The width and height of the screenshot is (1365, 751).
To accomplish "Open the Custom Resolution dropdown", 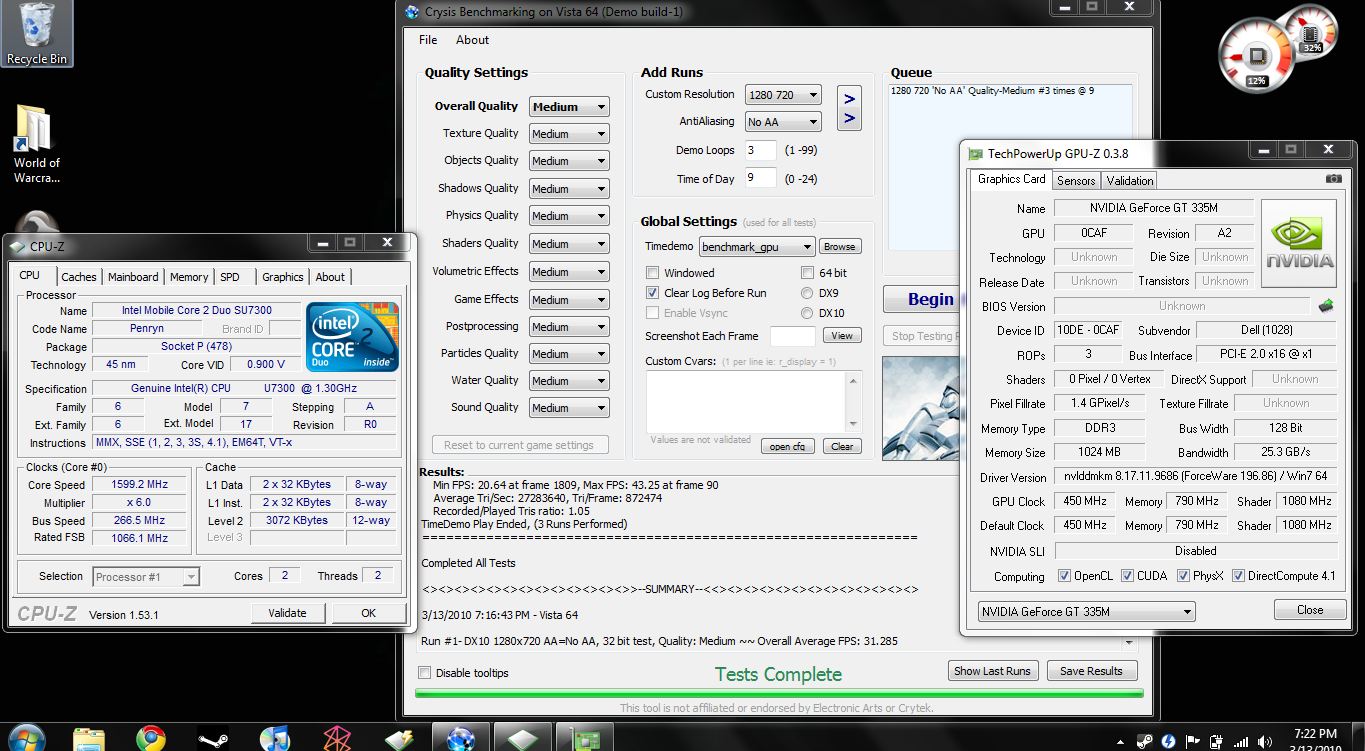I will click(783, 95).
